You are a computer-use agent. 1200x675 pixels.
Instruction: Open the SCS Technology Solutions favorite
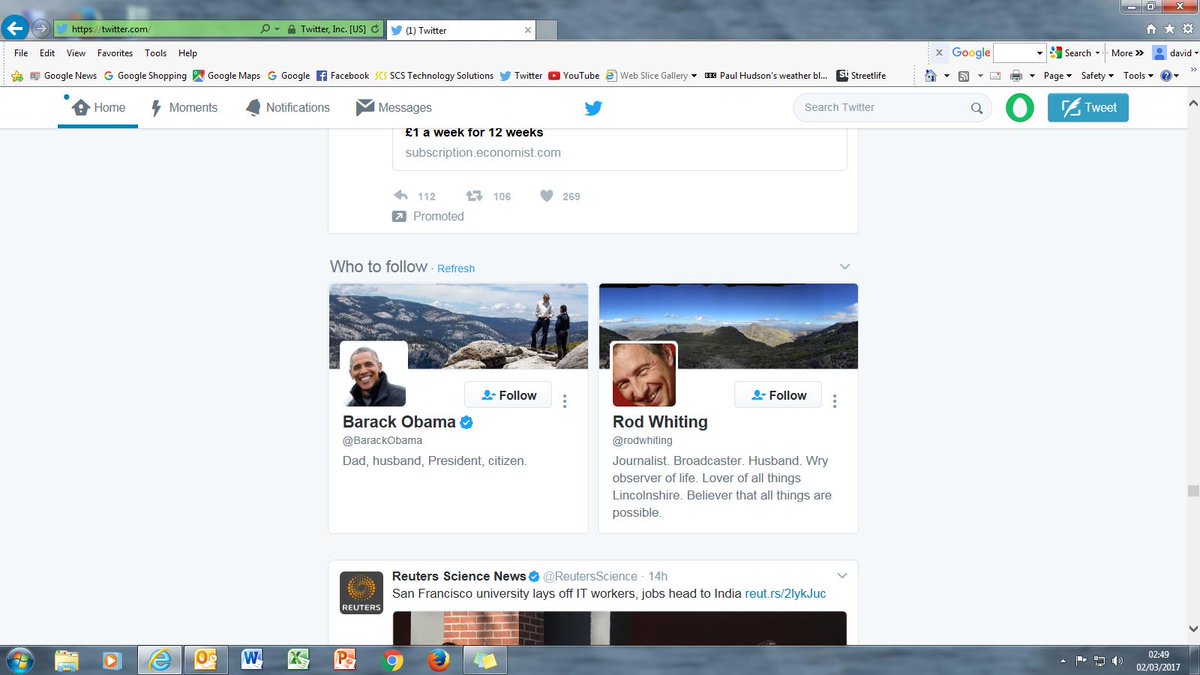point(435,75)
